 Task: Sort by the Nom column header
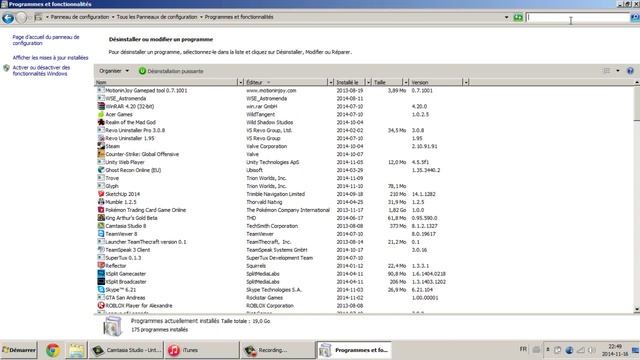coord(166,82)
